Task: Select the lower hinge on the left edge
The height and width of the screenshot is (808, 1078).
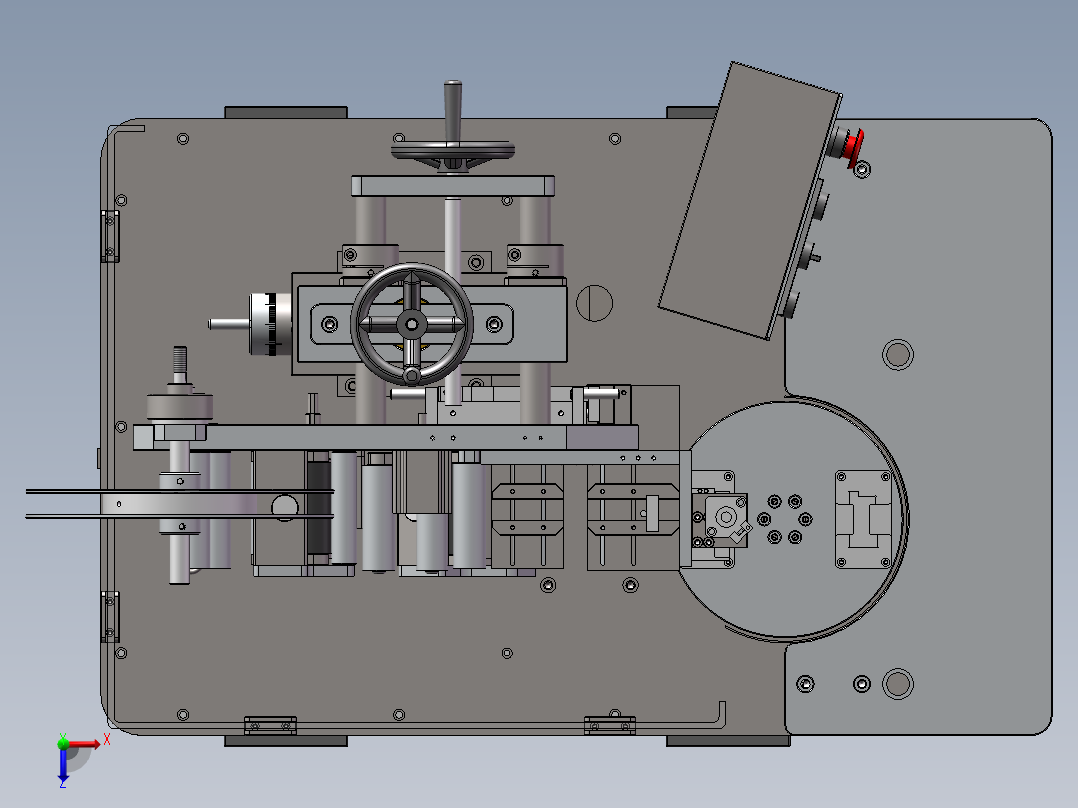Action: [x=110, y=617]
